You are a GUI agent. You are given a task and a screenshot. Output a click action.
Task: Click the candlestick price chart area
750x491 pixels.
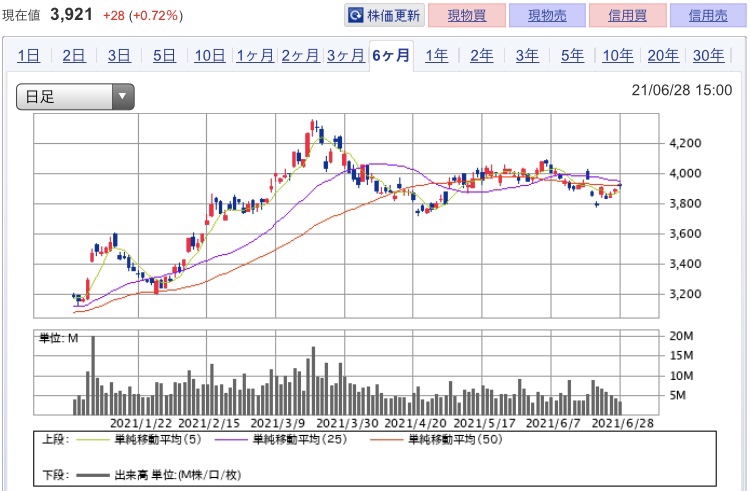point(346,216)
